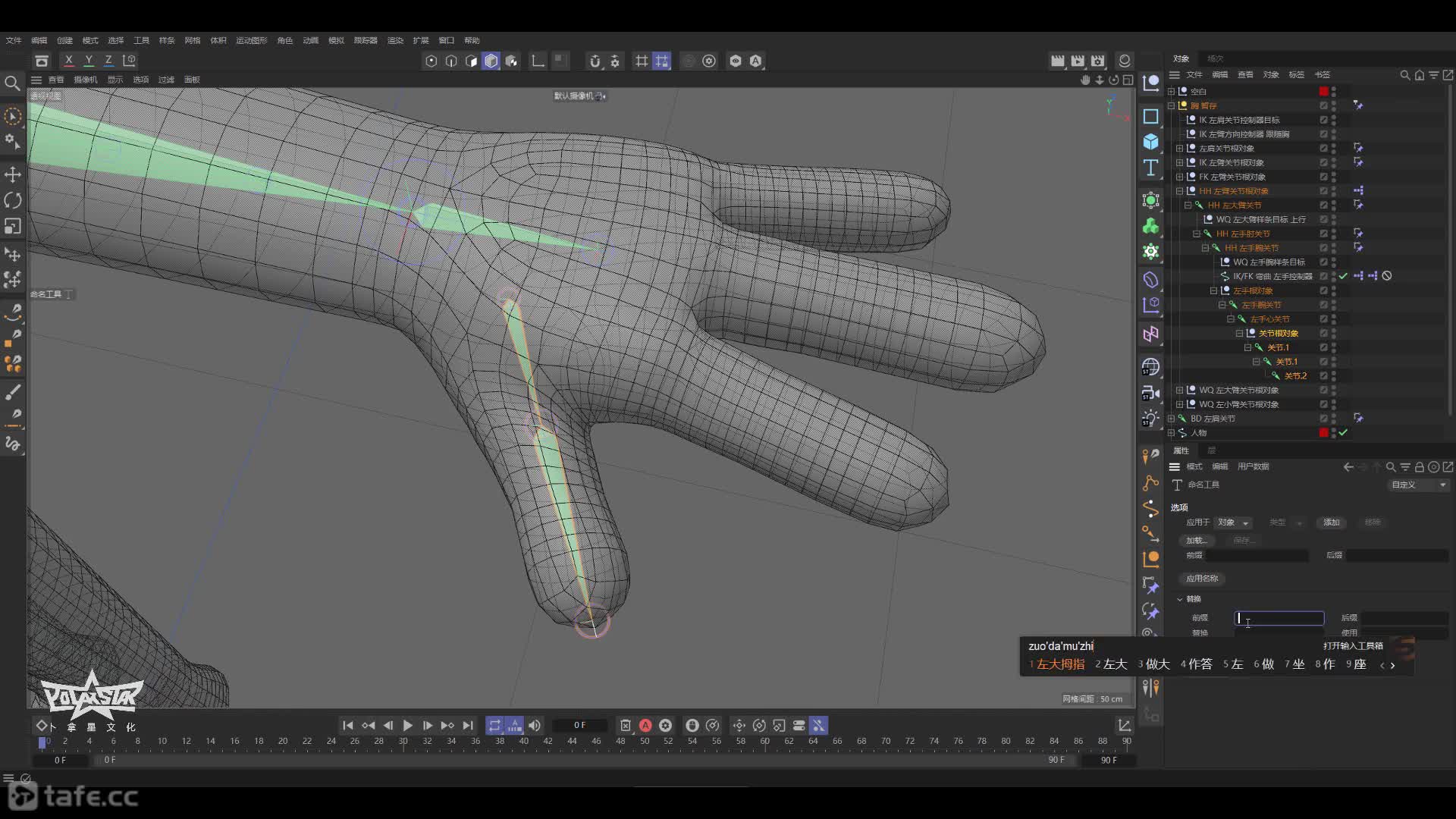Image resolution: width=1456 pixels, height=819 pixels.
Task: Select the Scale tool in left toolbar
Action: coord(13,226)
